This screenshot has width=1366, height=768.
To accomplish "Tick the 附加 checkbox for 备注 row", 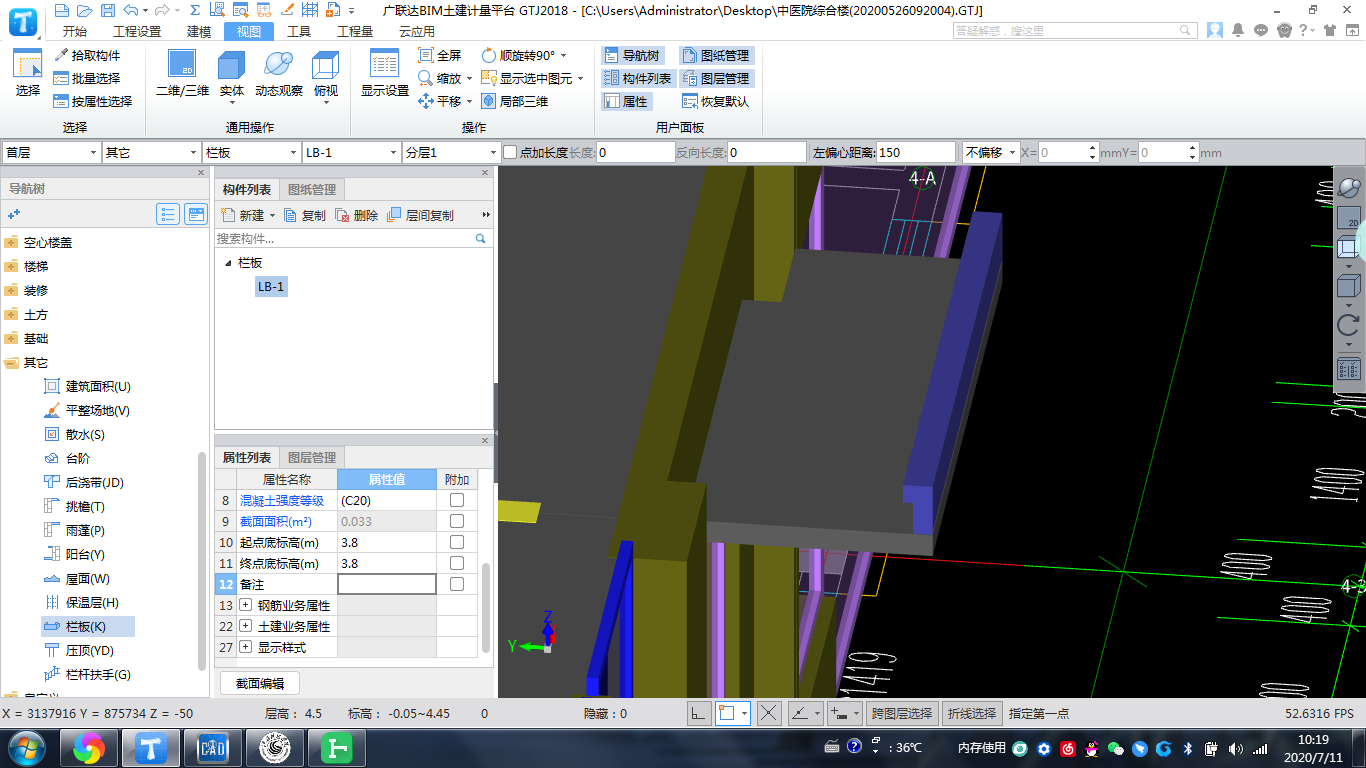I will [x=457, y=584].
